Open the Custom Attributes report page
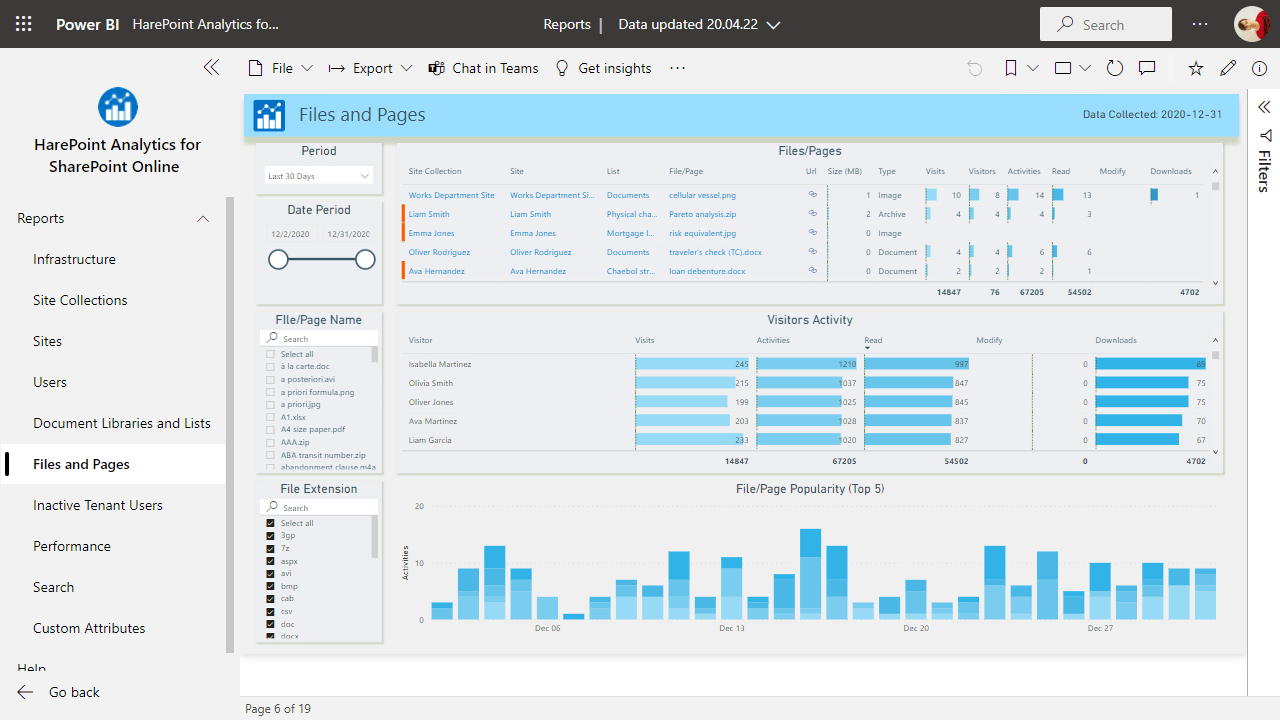This screenshot has width=1280, height=720. [89, 628]
